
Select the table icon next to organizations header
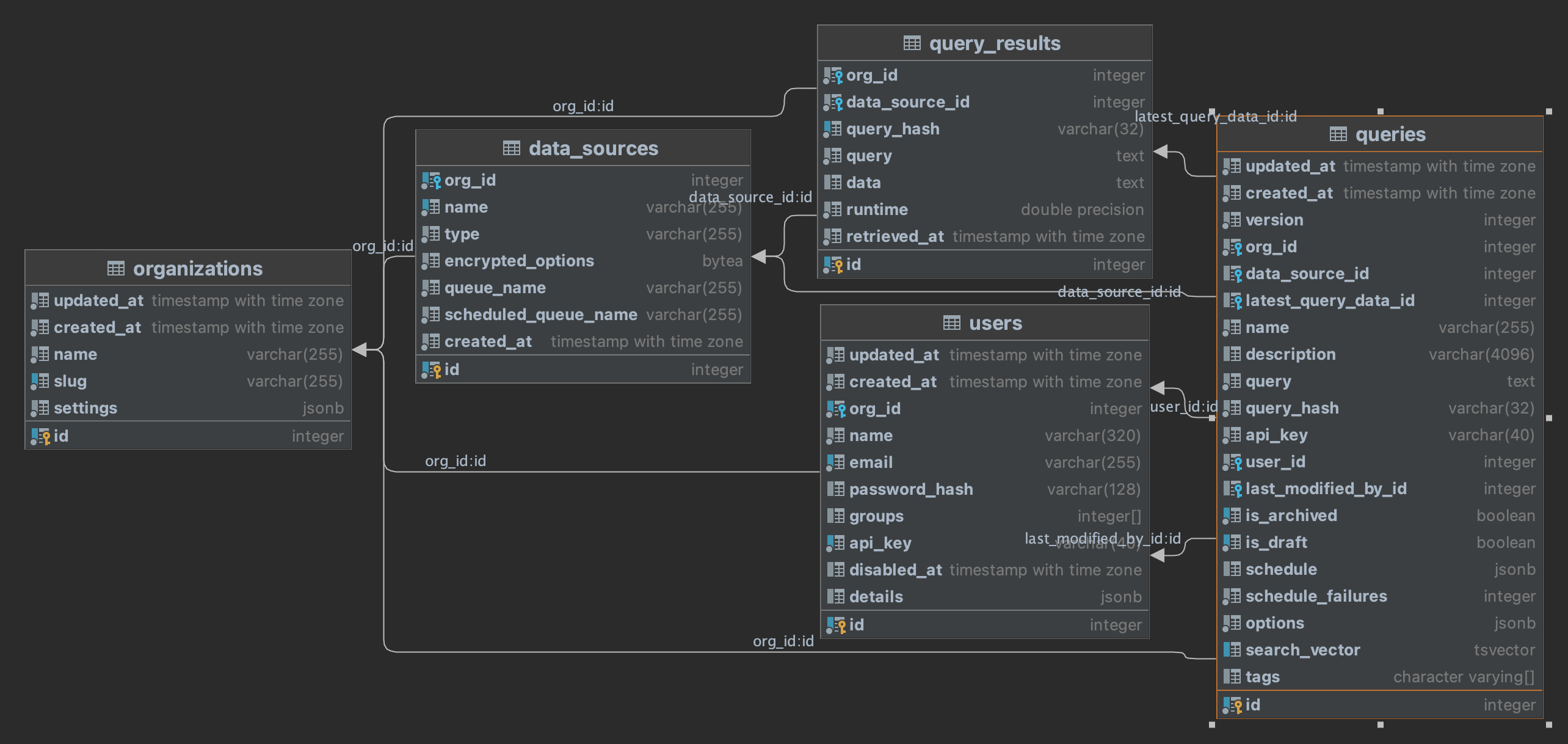pyautogui.click(x=115, y=268)
